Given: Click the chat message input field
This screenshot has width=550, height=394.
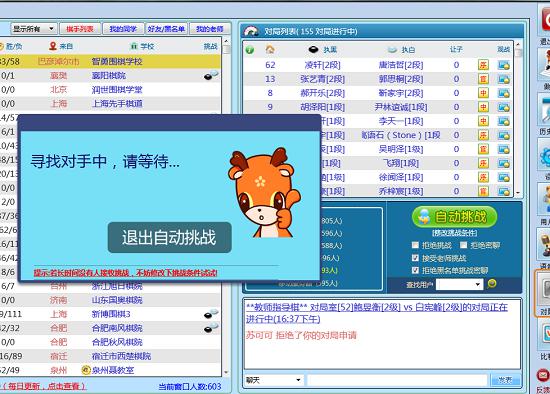Looking at the screenshot, I should pos(397,380).
